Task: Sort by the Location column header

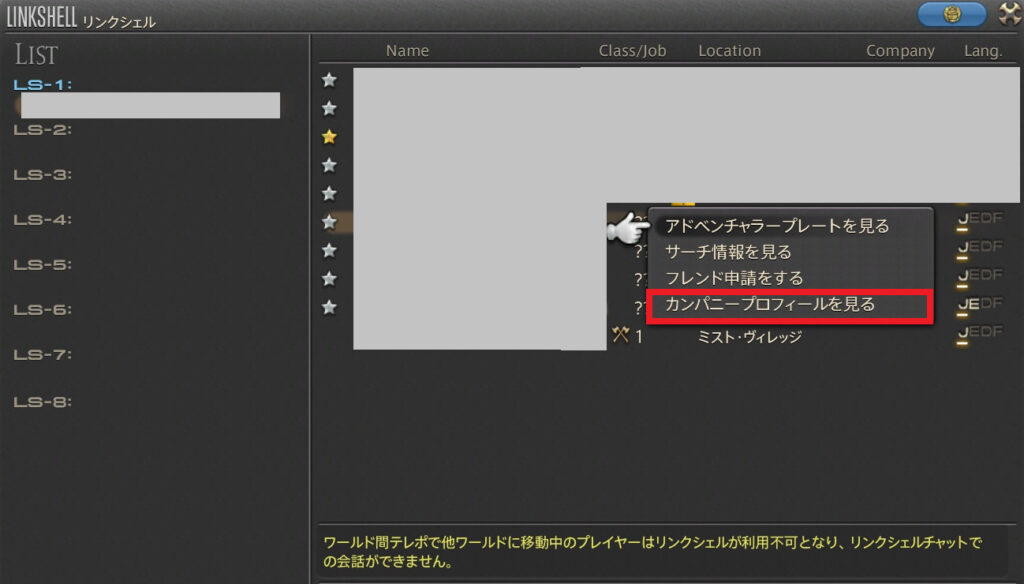Action: (729, 51)
